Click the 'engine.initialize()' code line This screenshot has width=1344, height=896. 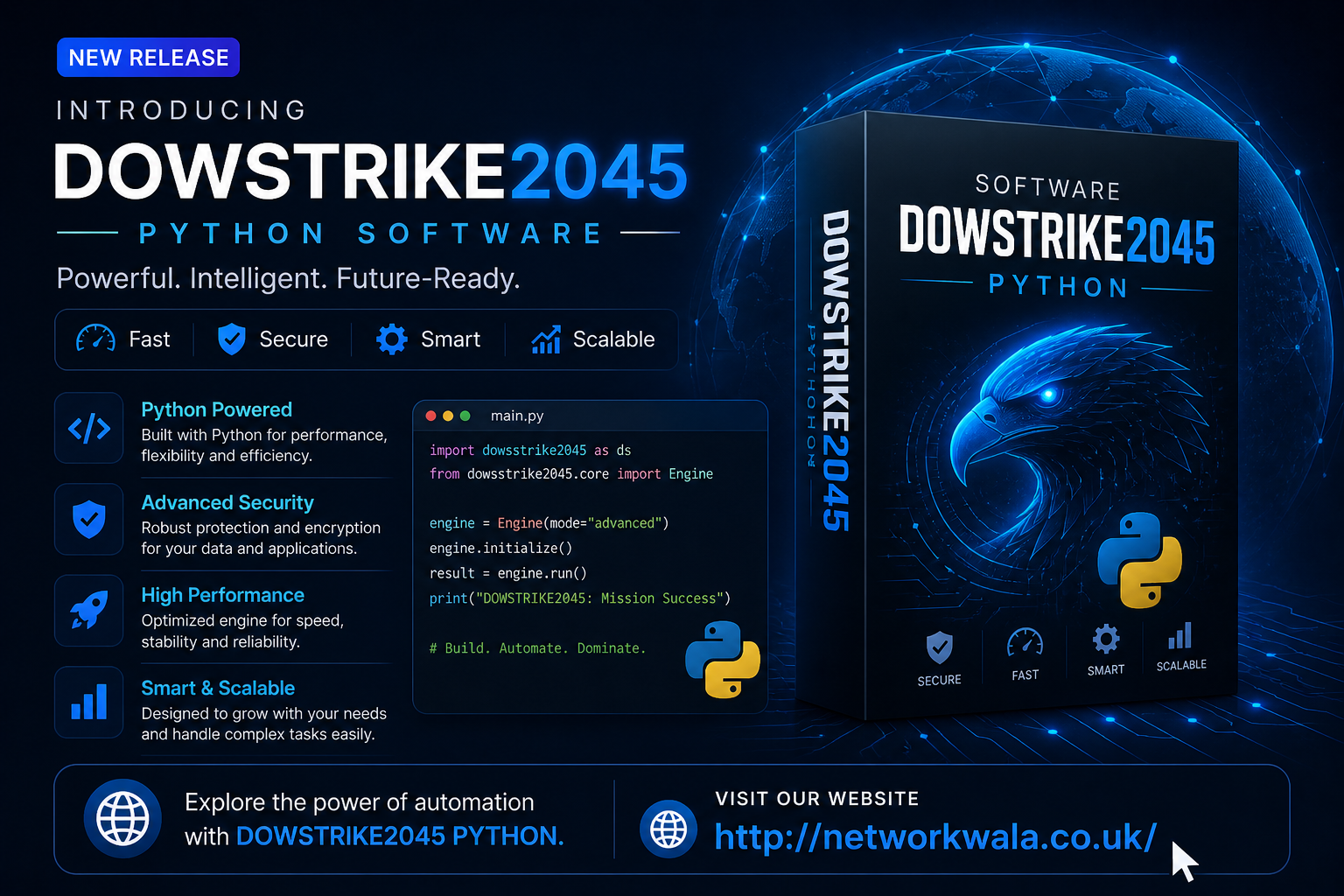coord(500,548)
